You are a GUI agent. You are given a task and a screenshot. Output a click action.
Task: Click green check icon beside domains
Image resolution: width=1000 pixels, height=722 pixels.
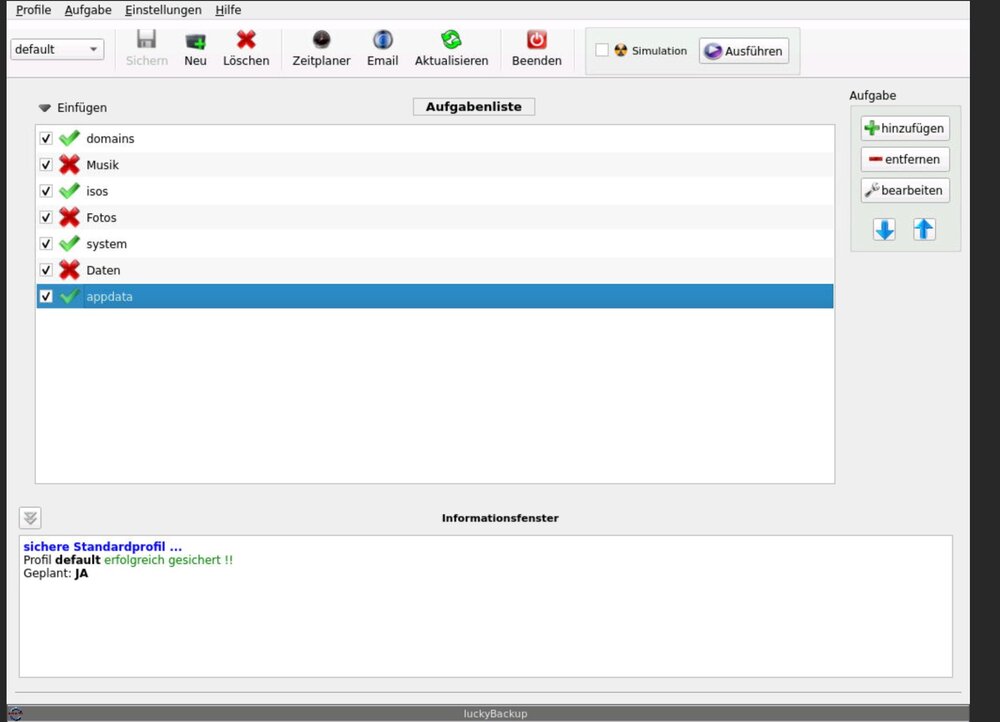click(x=69, y=138)
